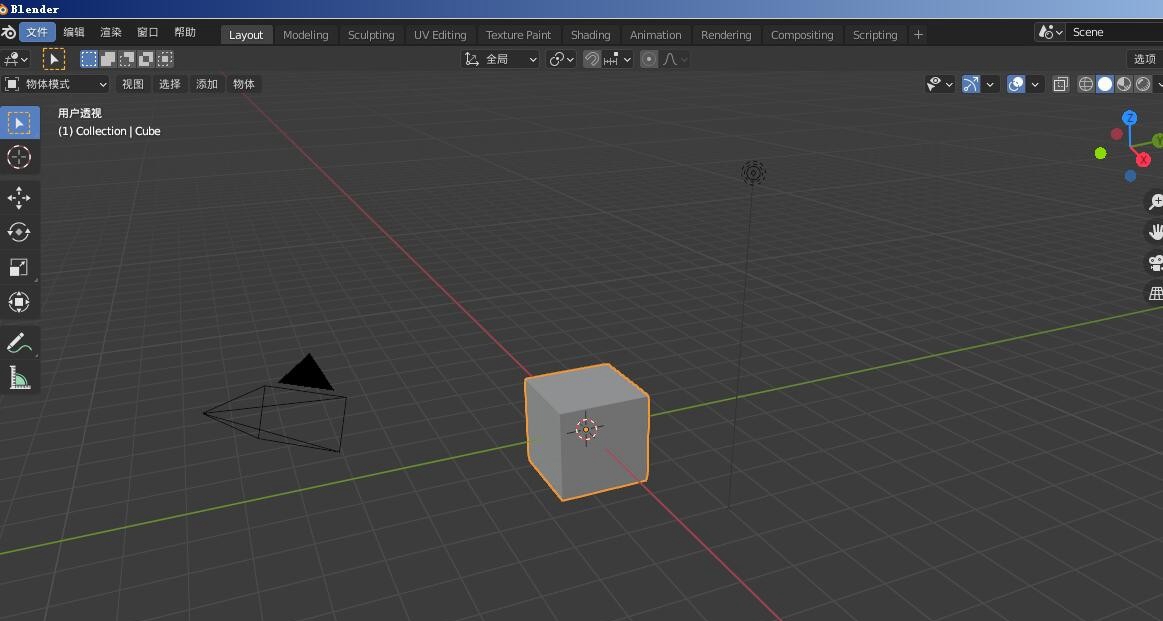Screen dimensions: 1163x621
Task: Open the 物体模式 object mode dropdown
Action: (56, 85)
